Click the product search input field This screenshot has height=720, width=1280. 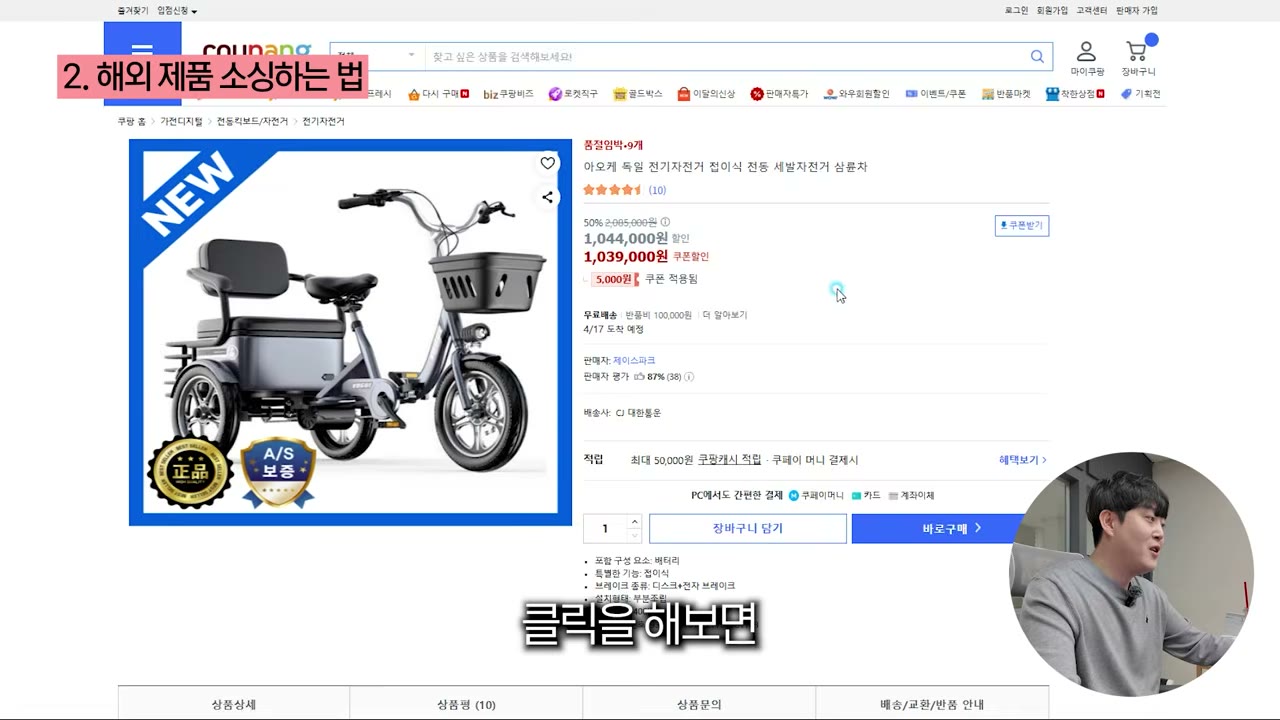click(726, 57)
